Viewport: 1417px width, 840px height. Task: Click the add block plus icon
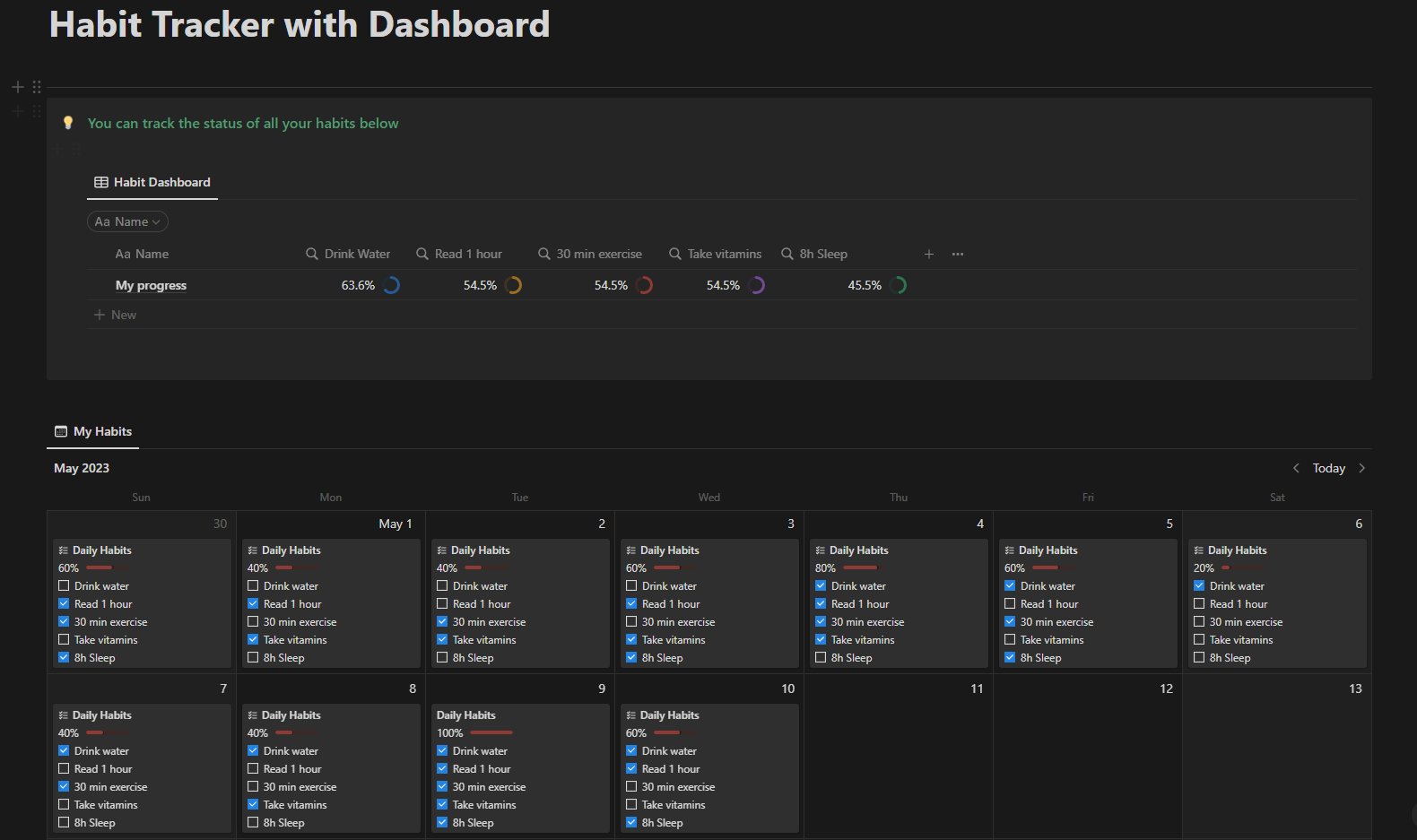pyautogui.click(x=18, y=87)
